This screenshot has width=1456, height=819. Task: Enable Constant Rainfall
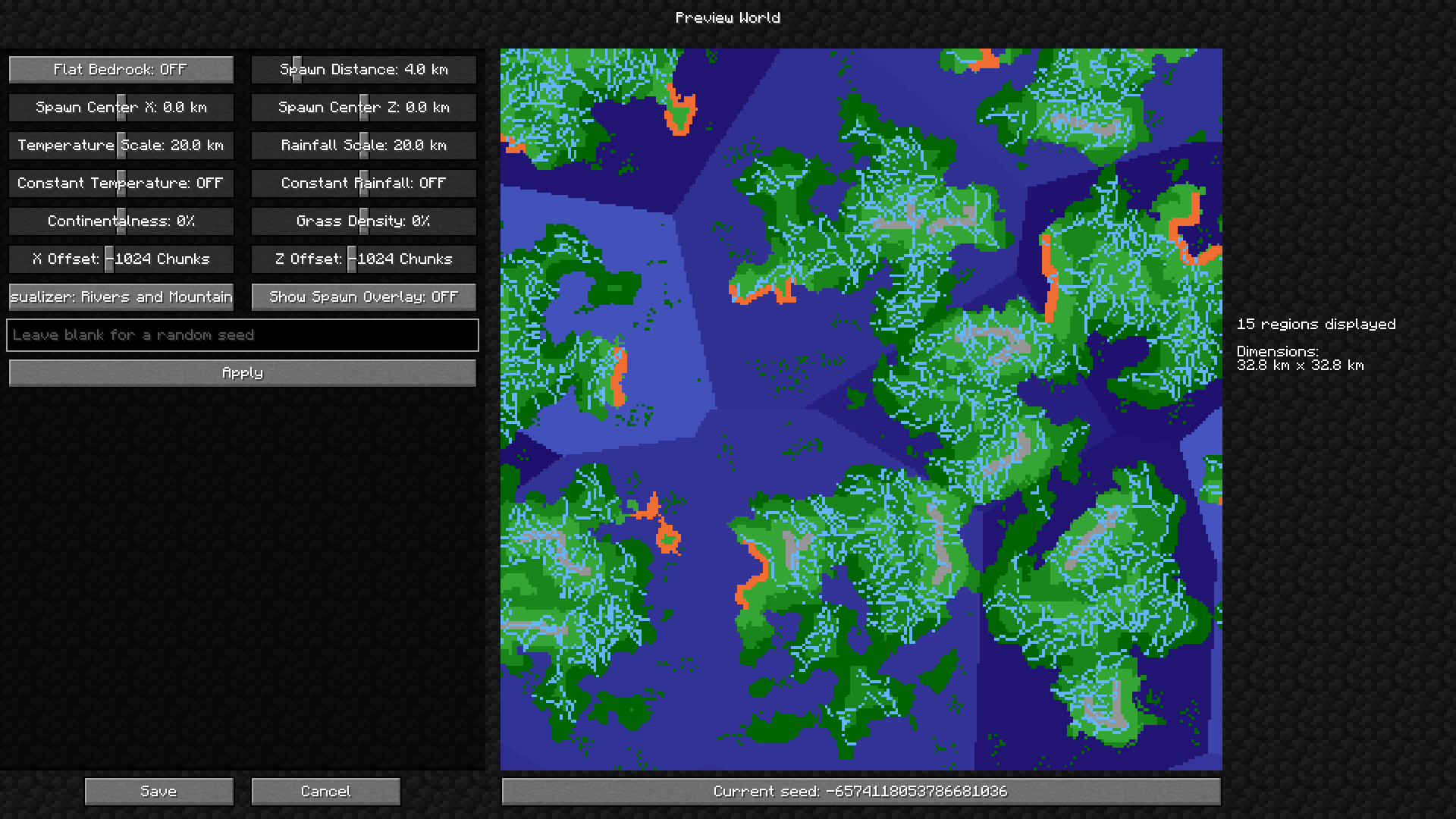coord(362,183)
